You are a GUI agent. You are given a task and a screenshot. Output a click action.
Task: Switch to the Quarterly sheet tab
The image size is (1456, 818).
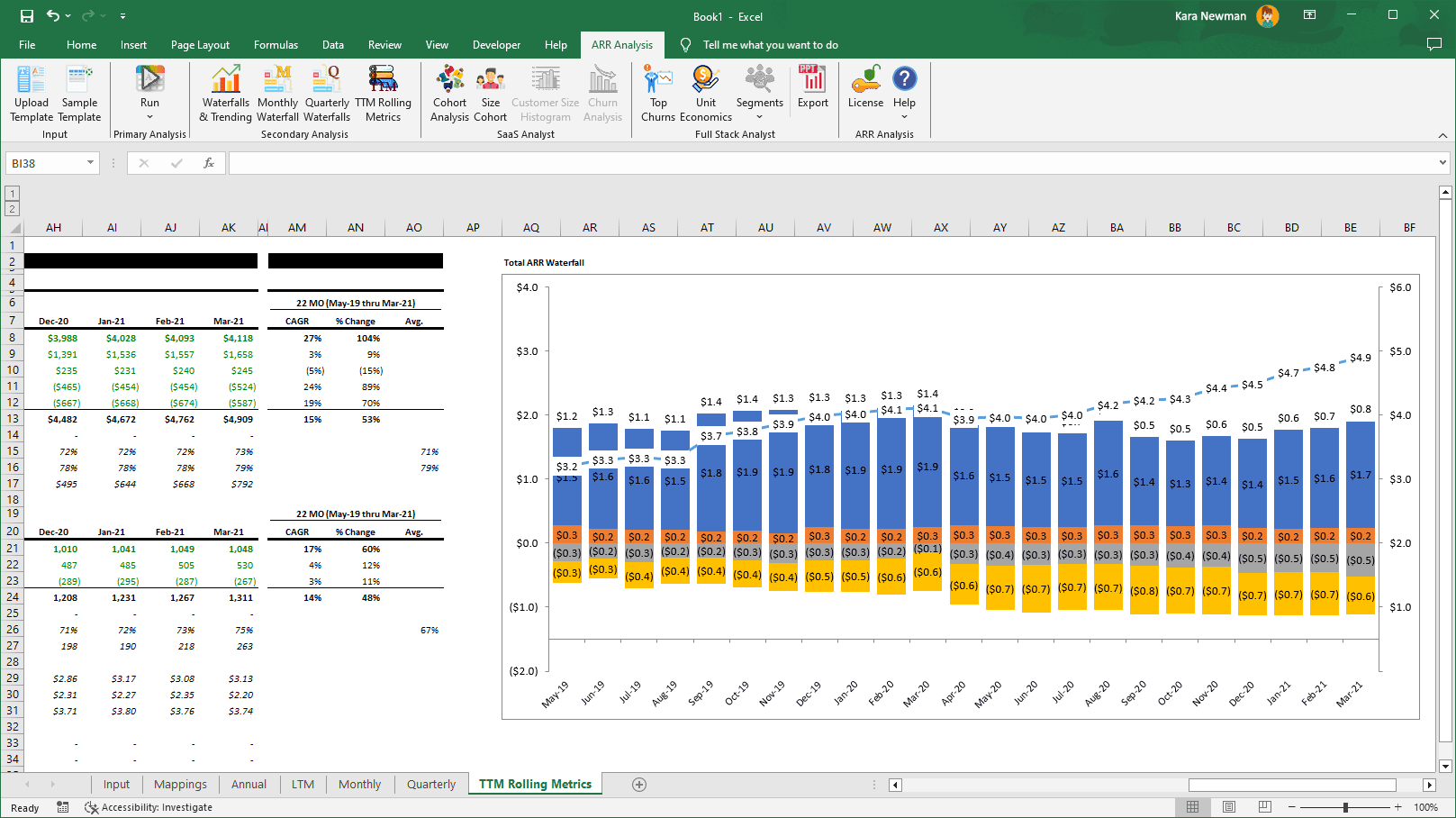pos(430,784)
